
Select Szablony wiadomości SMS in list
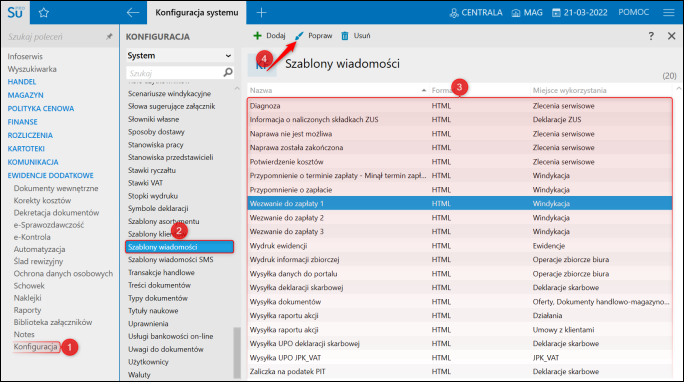coord(171,259)
